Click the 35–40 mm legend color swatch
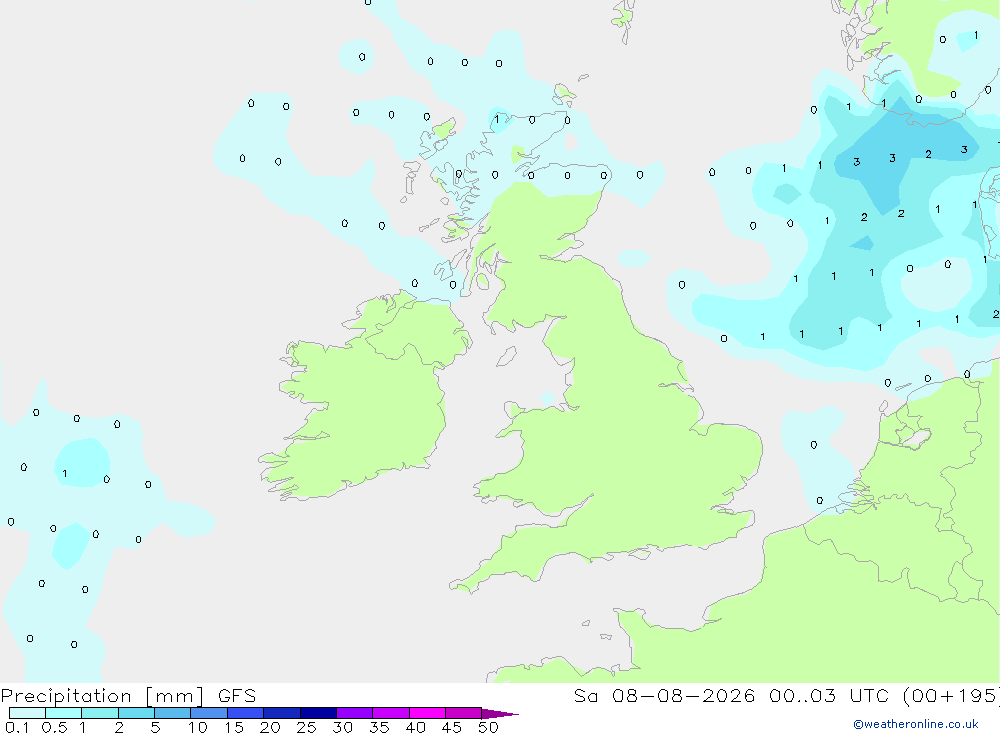 391,713
